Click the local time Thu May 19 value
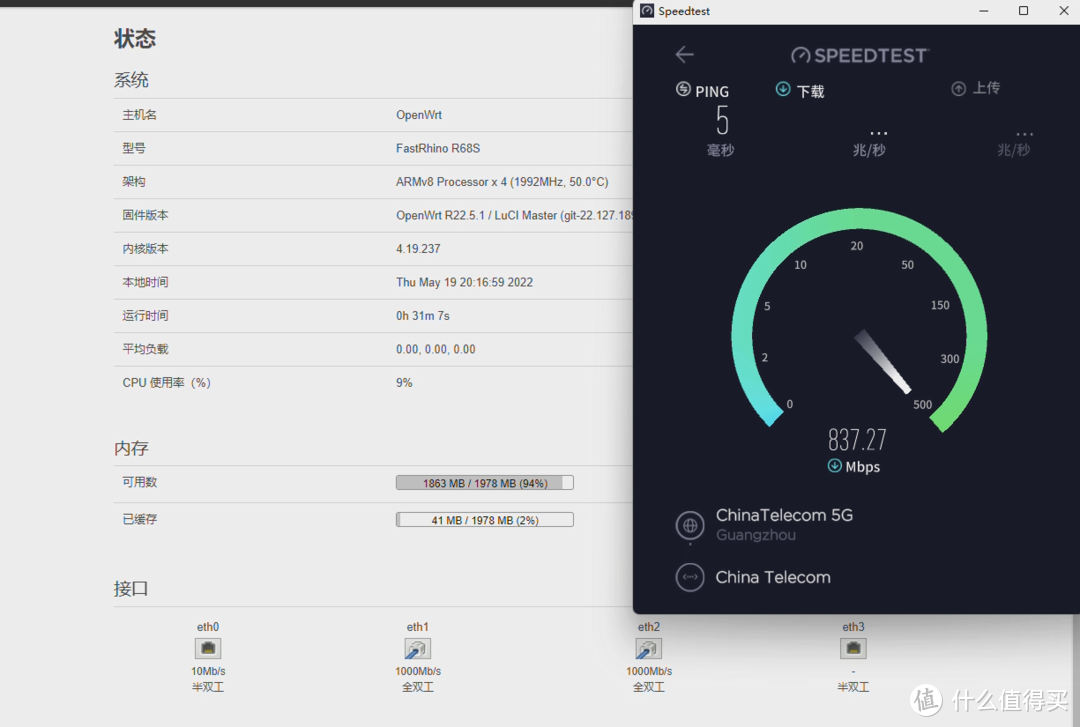 point(464,283)
